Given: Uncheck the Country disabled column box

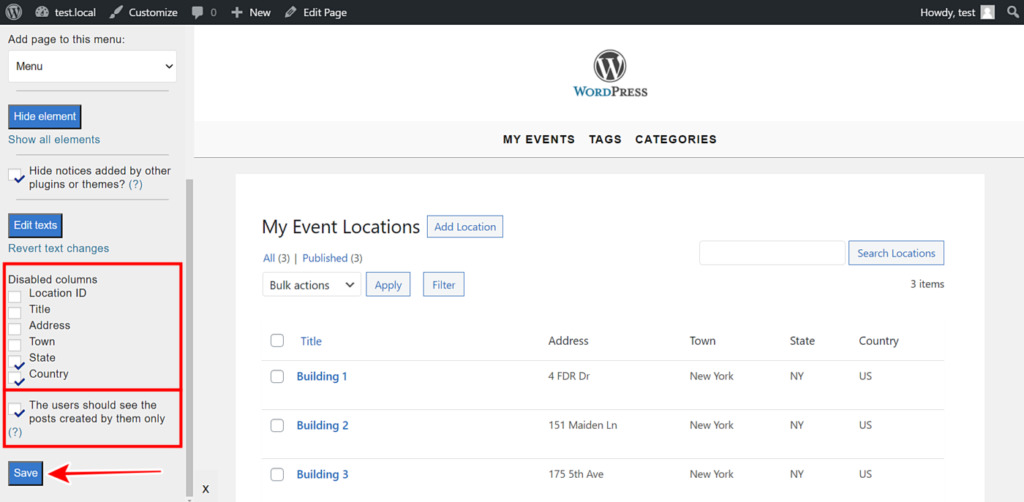Looking at the screenshot, I should point(14,377).
